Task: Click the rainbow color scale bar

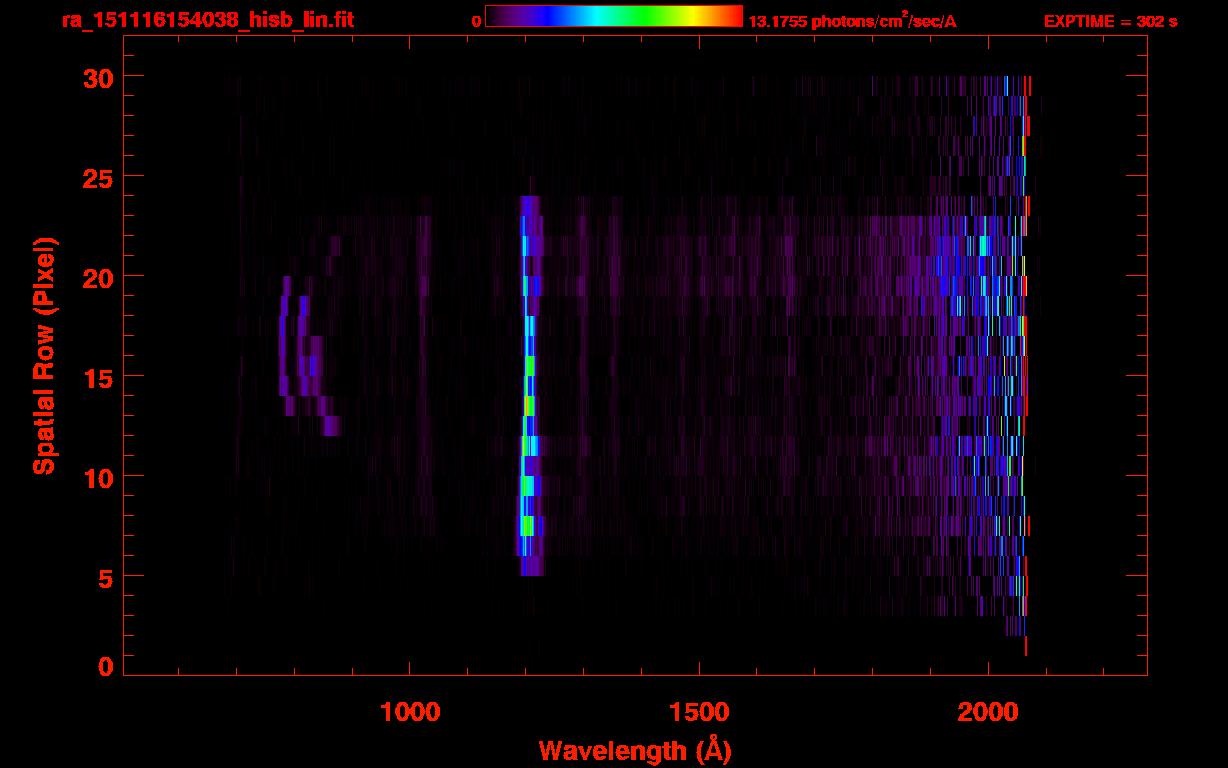Action: pos(614,17)
